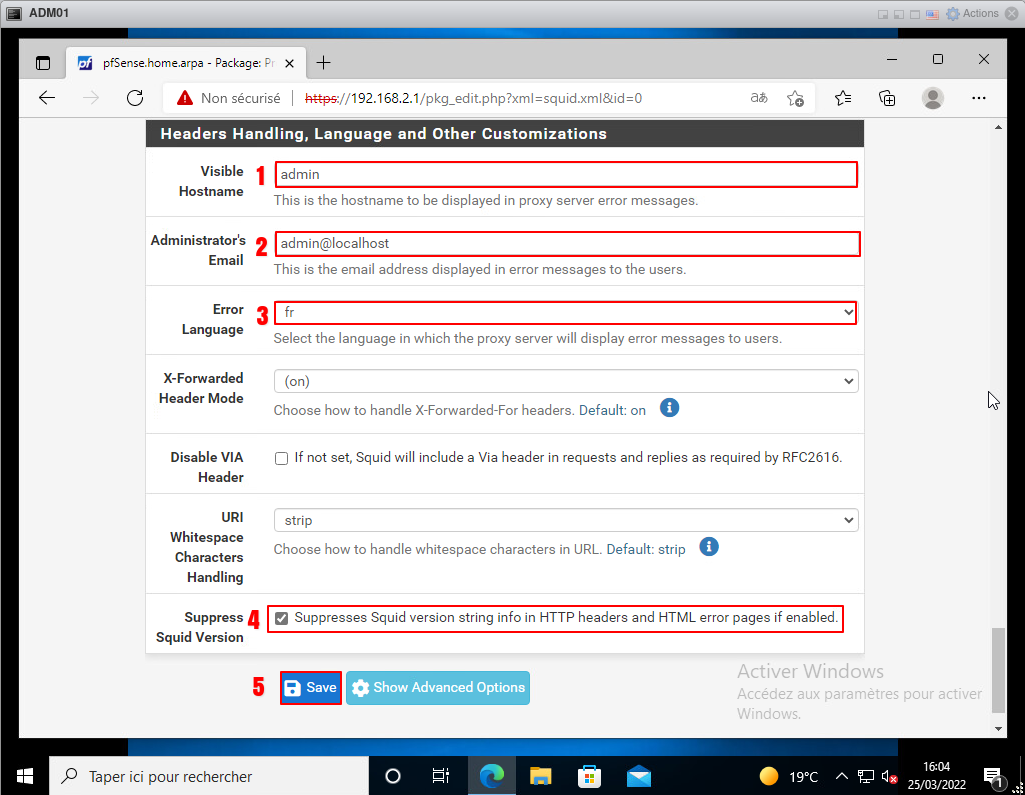Screen dimensions: 1025x795
Task: Select the pfSense.home.arpa browser tab
Action: 180,62
